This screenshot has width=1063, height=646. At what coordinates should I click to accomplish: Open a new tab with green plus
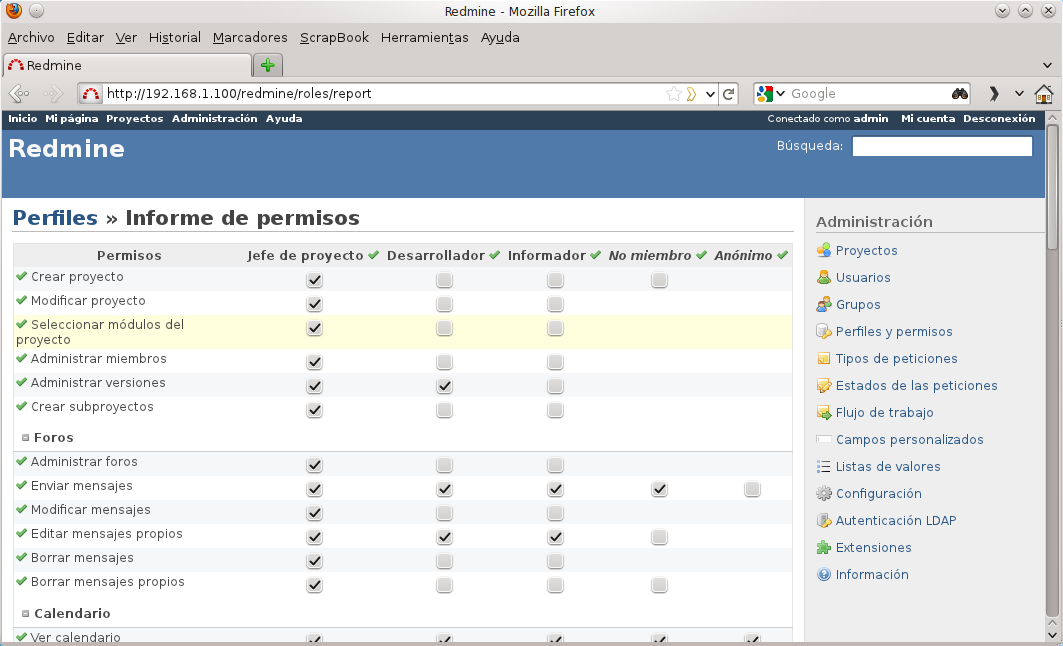(x=268, y=65)
